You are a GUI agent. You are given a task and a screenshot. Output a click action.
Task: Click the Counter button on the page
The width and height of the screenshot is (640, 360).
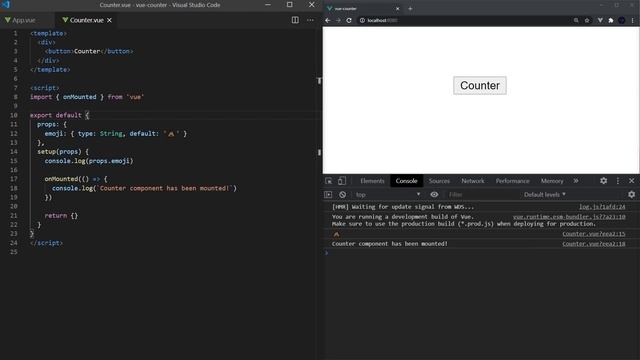point(480,85)
